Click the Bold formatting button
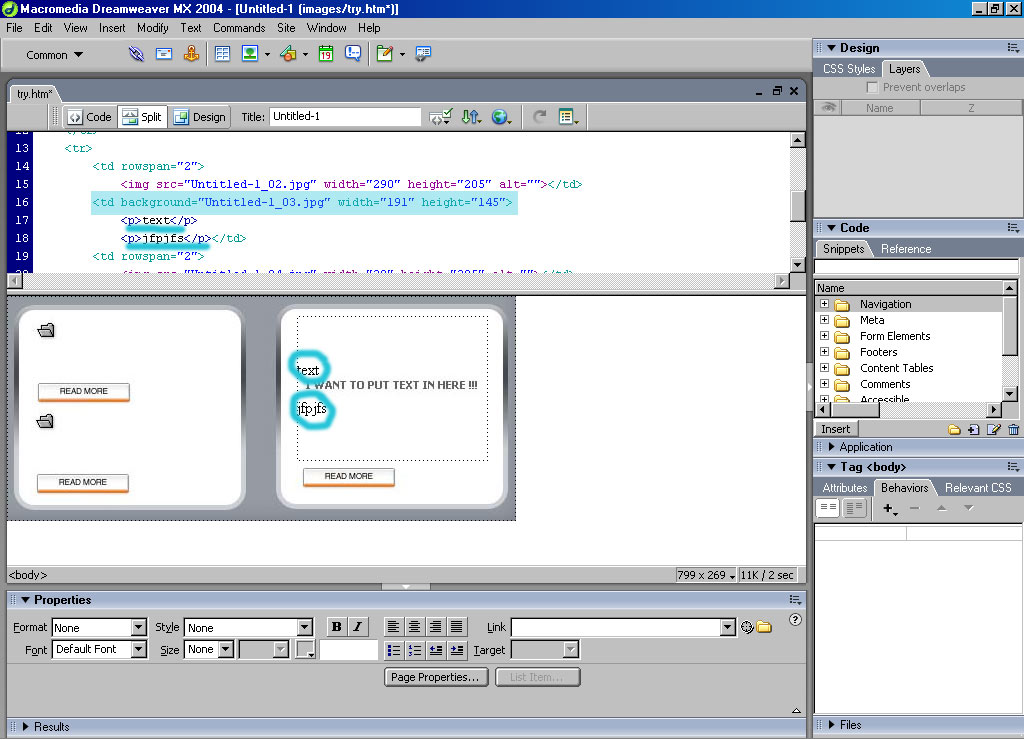1024x740 pixels. tap(336, 627)
